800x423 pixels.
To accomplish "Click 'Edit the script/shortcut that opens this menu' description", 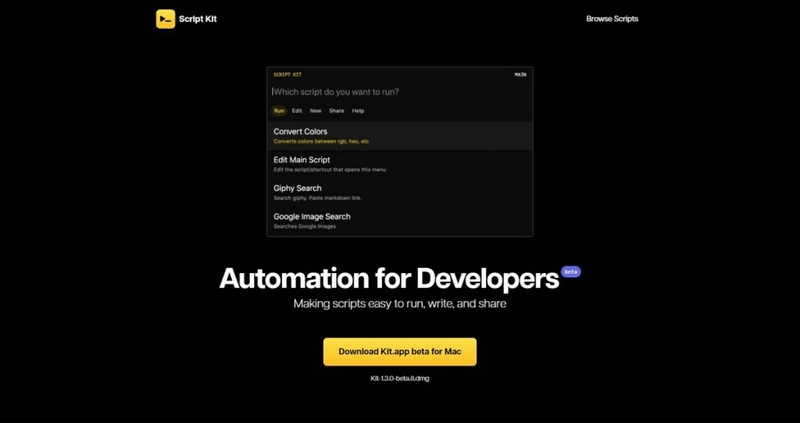I will [x=330, y=169].
